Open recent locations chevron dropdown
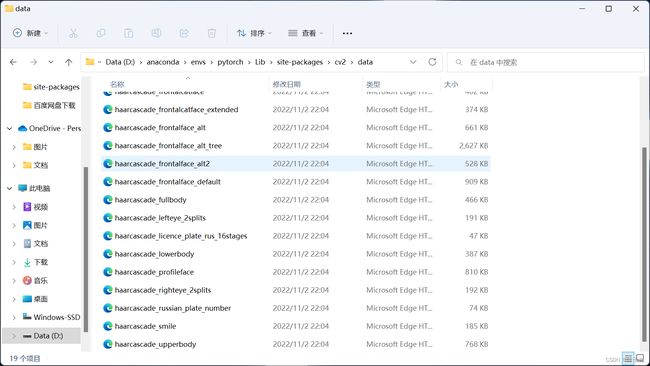 click(51, 62)
